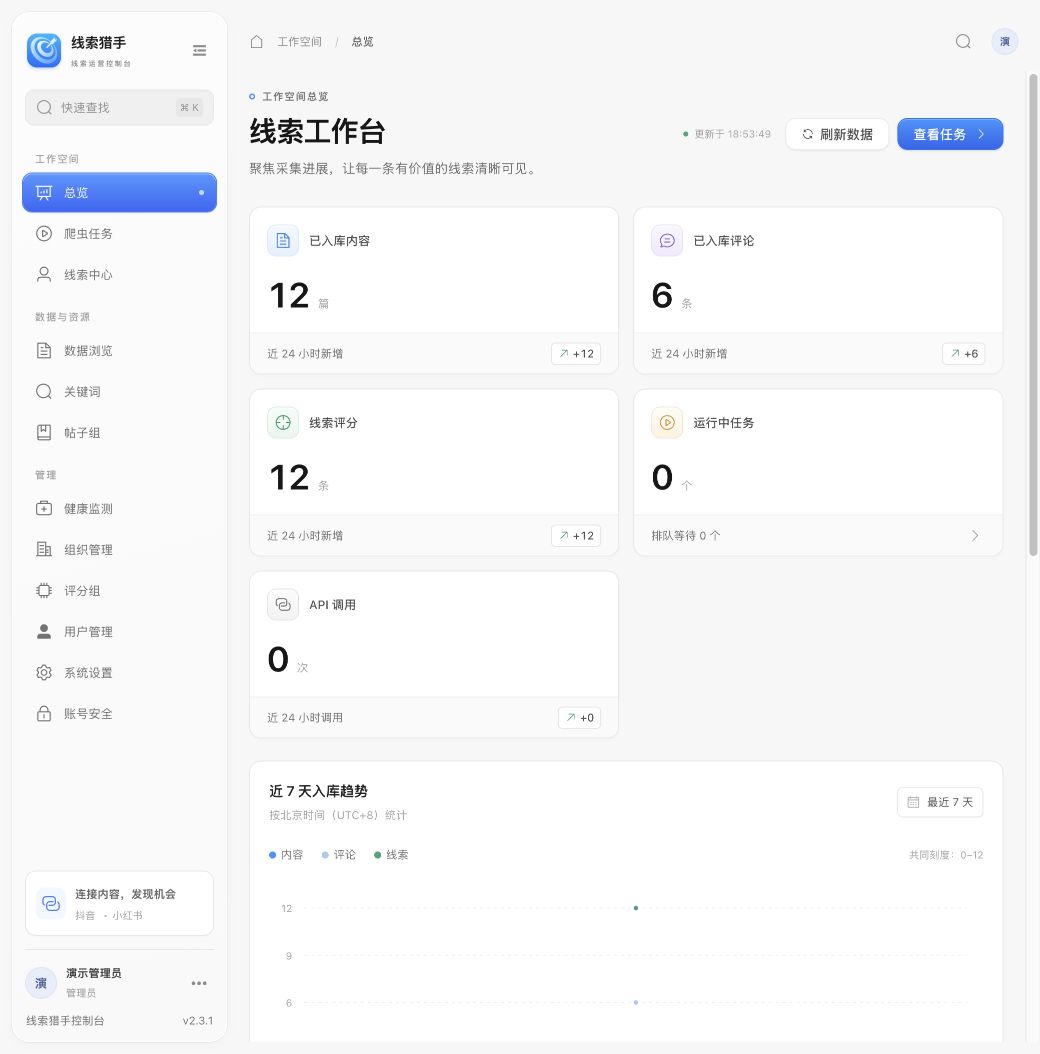Click the 线索工作台 heading
The height and width of the screenshot is (1054, 1040).
coord(317,131)
